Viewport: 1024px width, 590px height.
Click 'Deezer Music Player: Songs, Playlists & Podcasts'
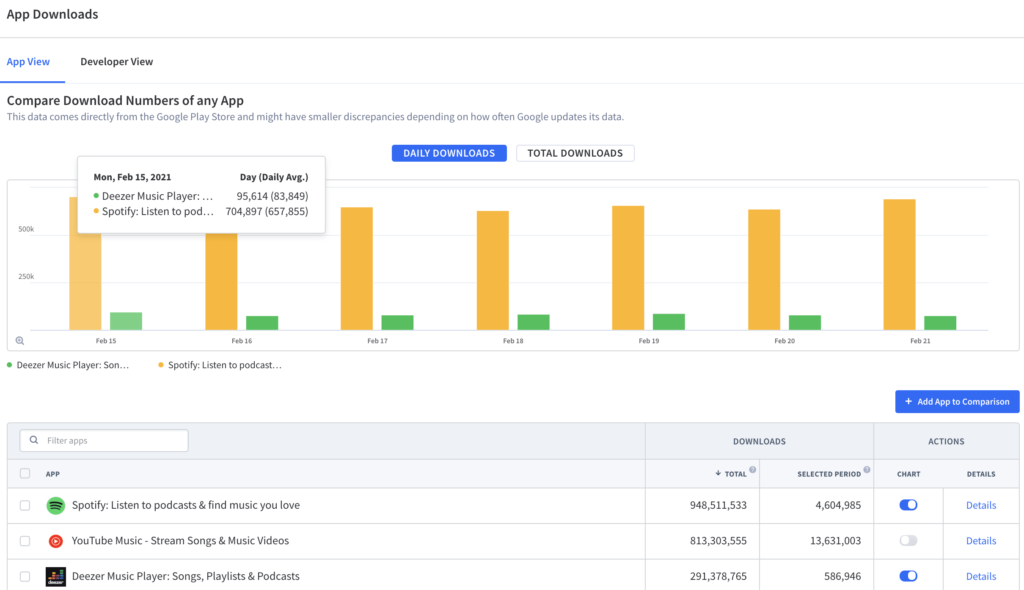(x=185, y=576)
